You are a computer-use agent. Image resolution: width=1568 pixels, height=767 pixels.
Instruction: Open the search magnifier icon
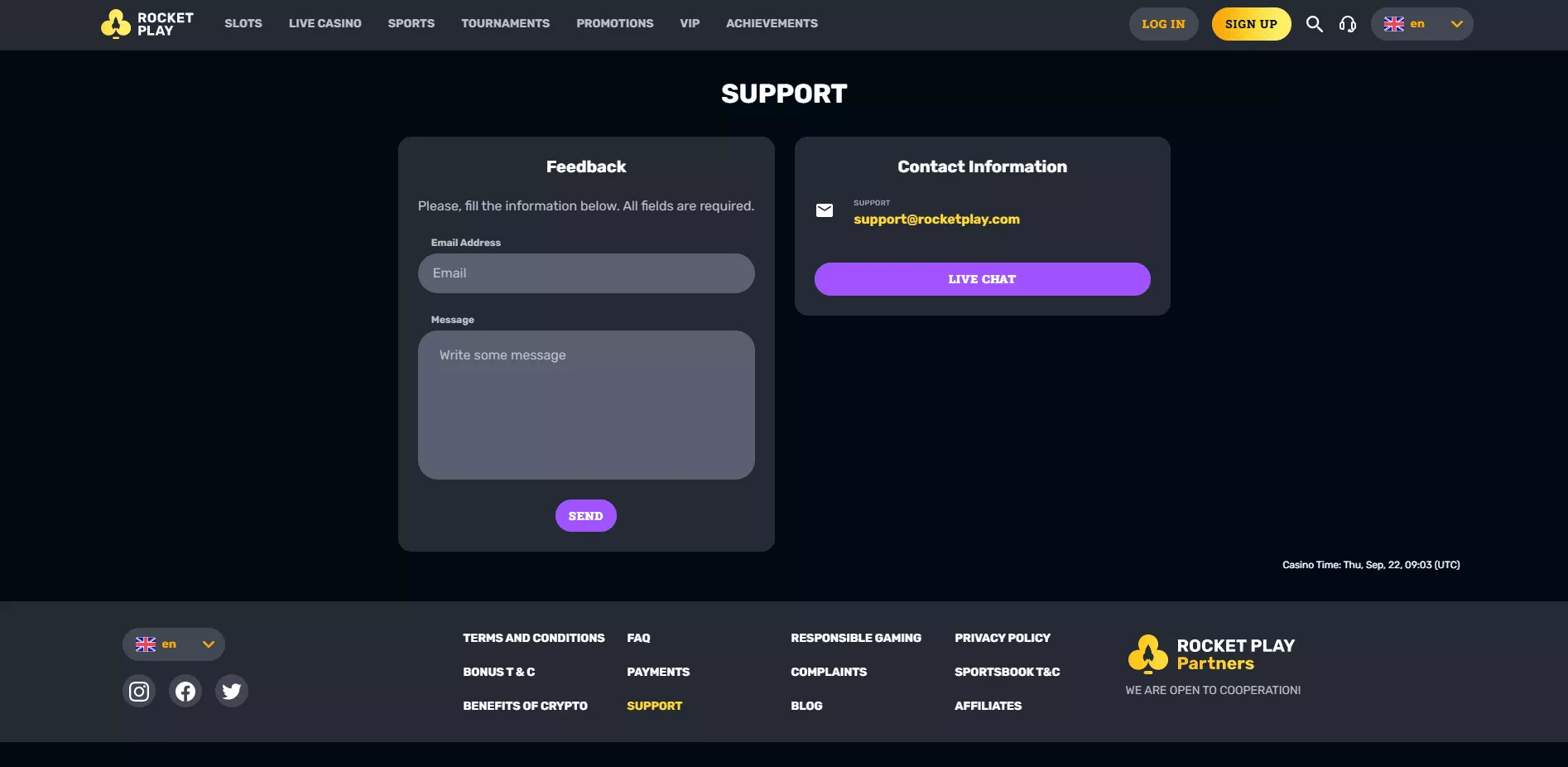(1314, 24)
